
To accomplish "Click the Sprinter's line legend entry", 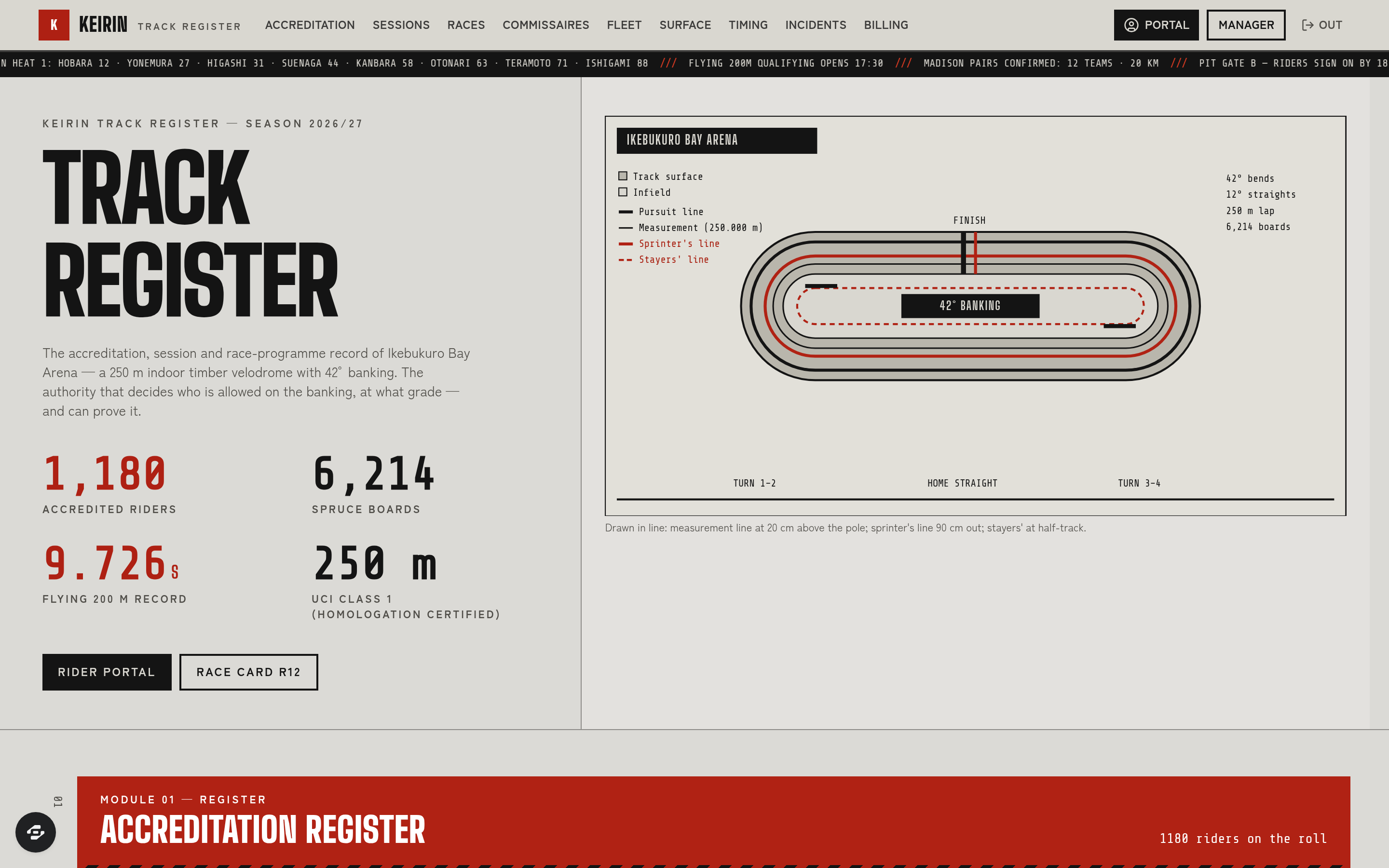I will coord(669,244).
